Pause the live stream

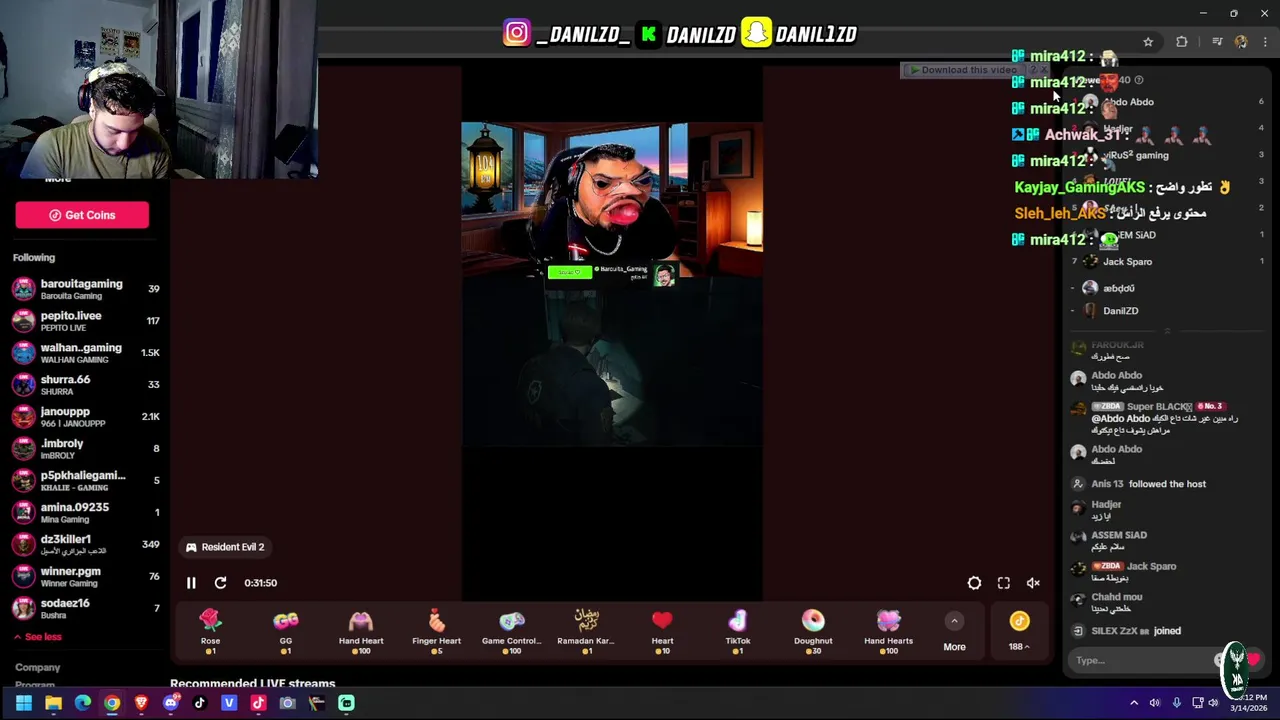point(191,583)
